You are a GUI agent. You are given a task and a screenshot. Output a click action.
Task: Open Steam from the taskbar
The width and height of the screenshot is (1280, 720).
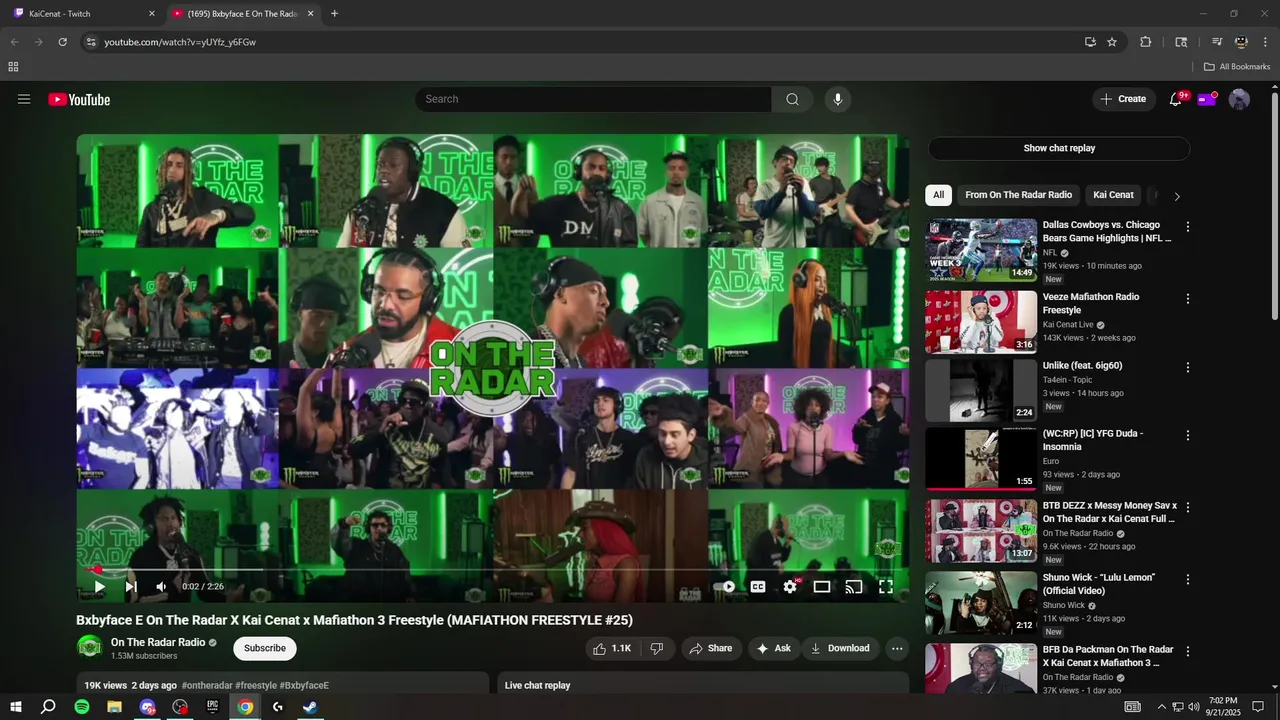point(310,707)
